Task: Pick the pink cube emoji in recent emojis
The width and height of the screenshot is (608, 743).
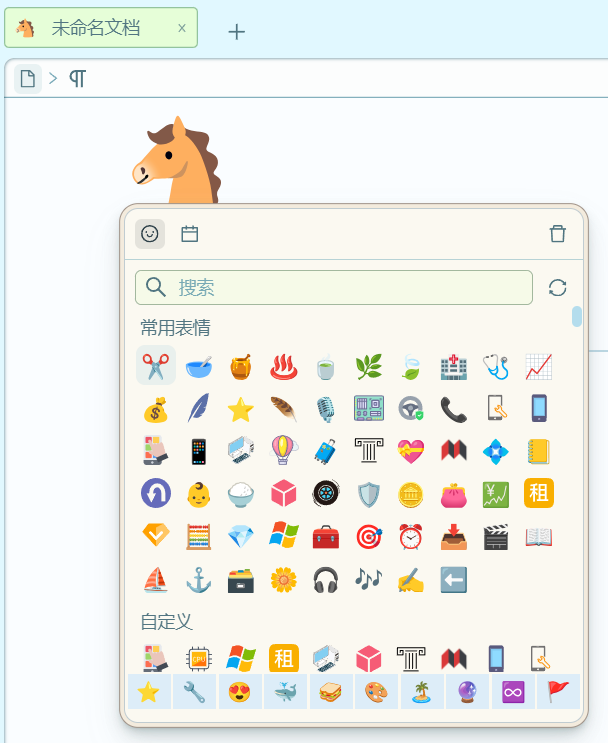Action: click(283, 494)
